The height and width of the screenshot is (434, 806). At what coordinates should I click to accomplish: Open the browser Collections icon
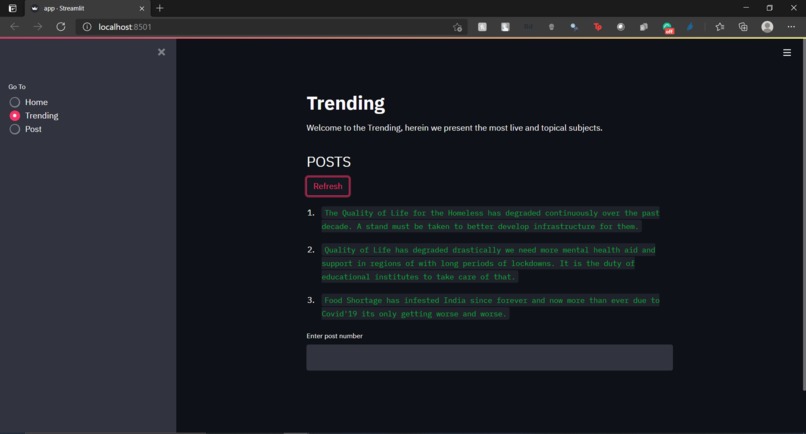(743, 27)
